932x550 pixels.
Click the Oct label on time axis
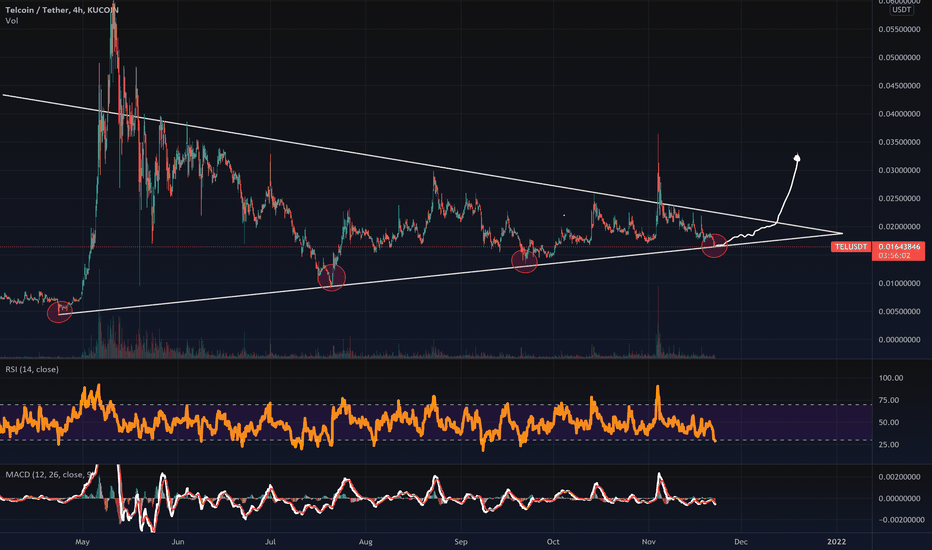point(553,542)
